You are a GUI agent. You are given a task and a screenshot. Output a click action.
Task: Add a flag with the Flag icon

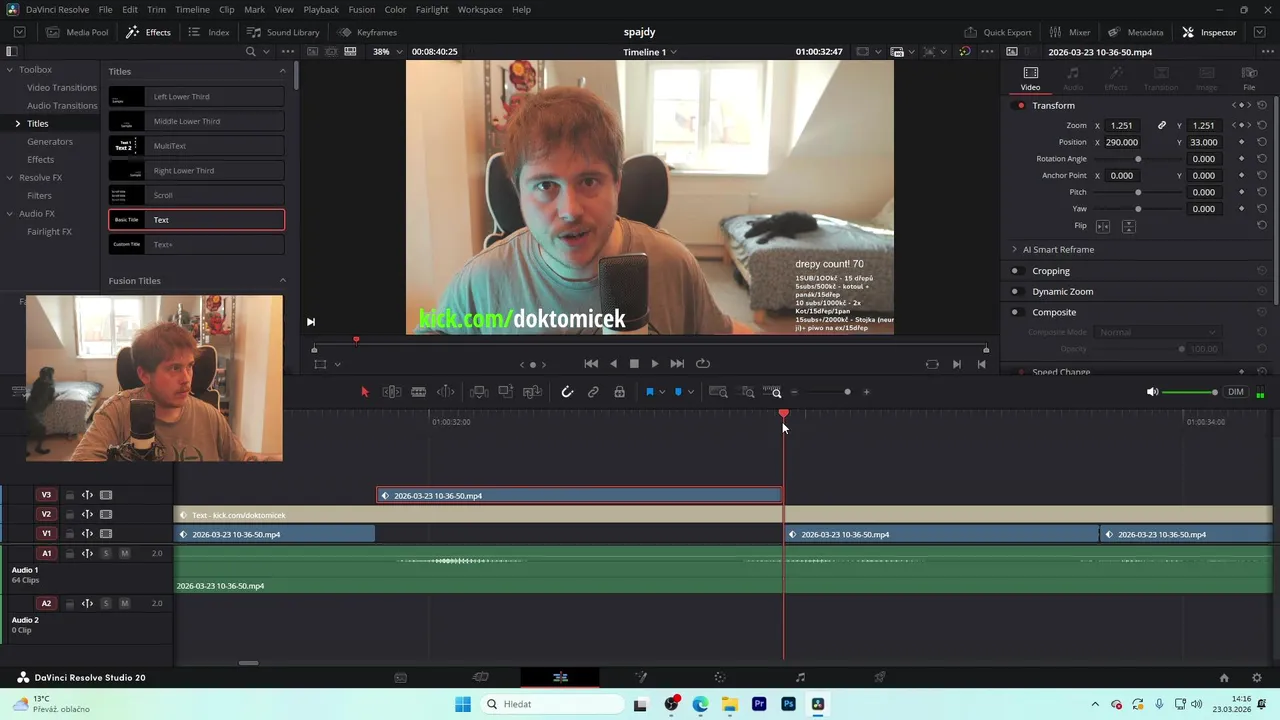pos(649,392)
